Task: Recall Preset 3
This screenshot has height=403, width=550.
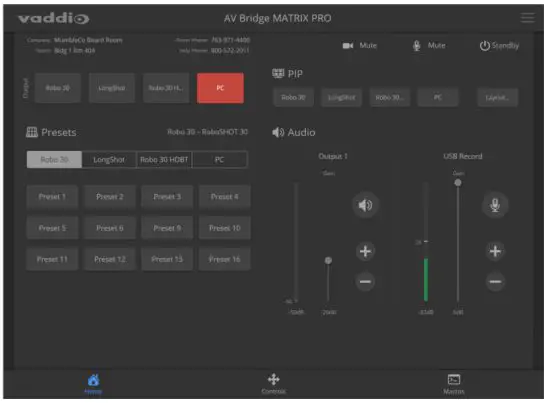Action: pyautogui.click(x=167, y=197)
